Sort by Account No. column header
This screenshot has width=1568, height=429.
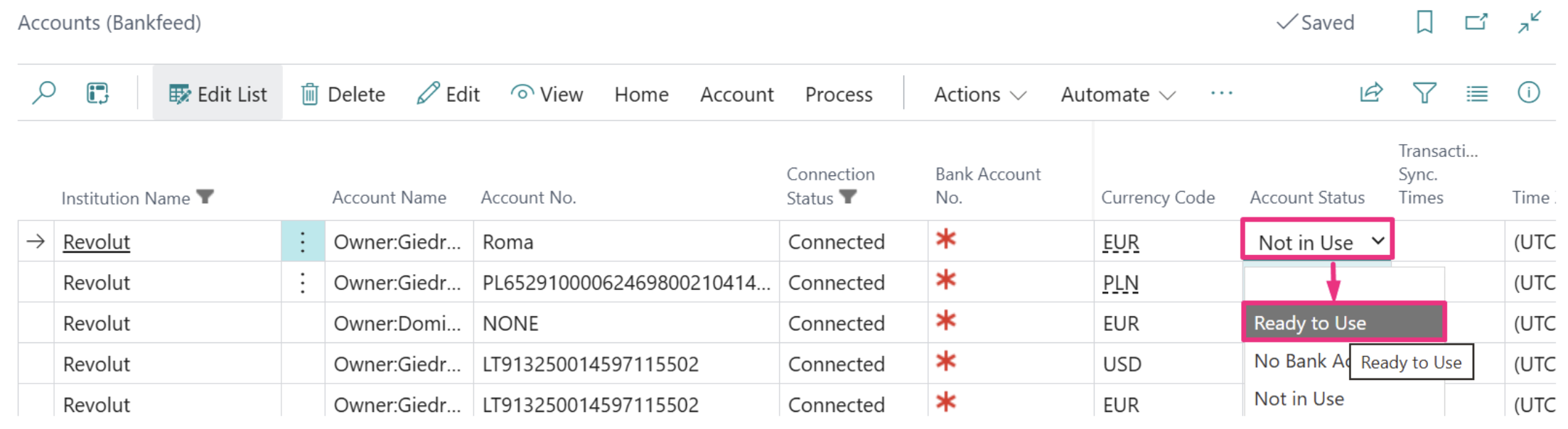(528, 197)
